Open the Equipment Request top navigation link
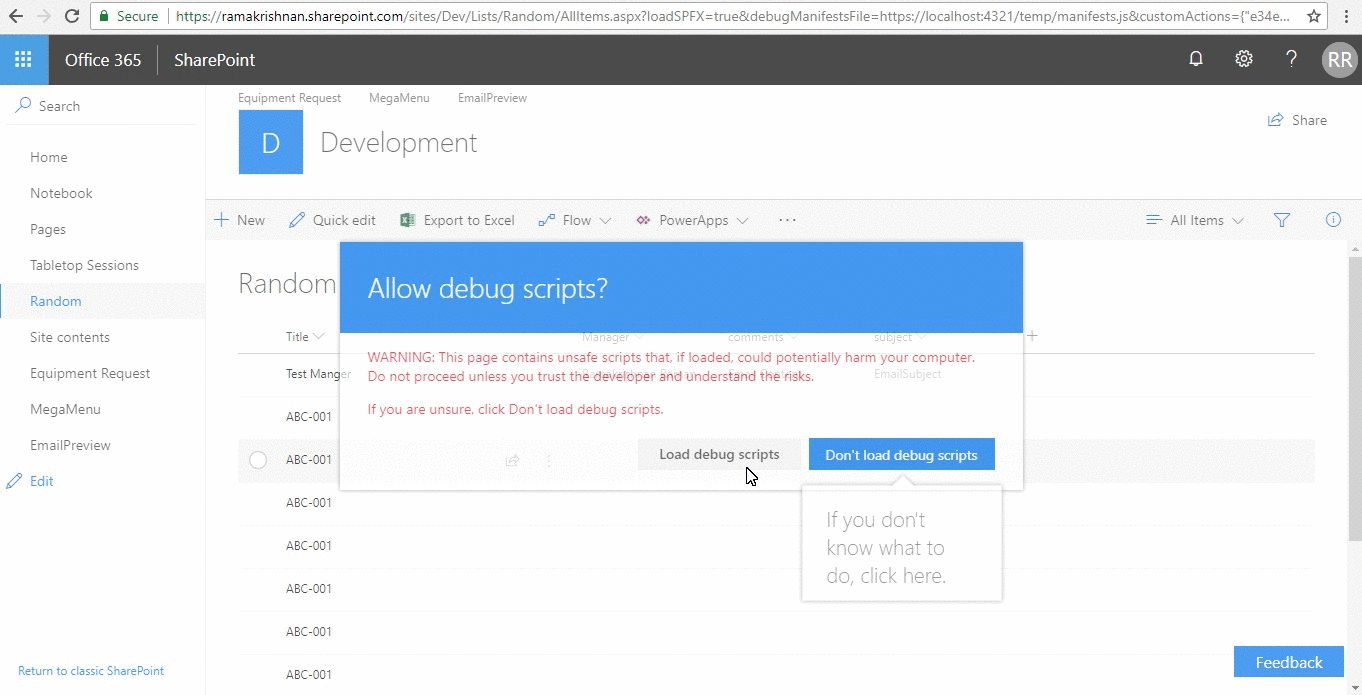The height and width of the screenshot is (695, 1362). click(x=289, y=98)
